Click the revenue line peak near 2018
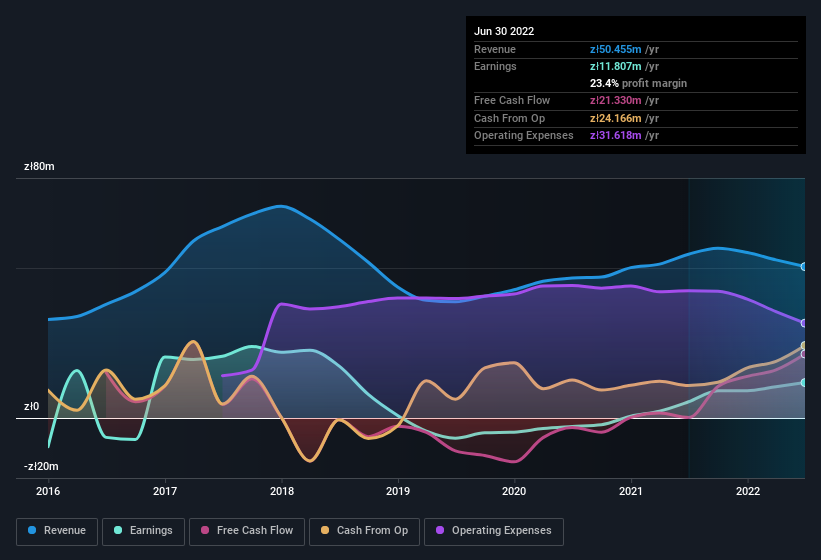The width and height of the screenshot is (821, 560). (282, 206)
